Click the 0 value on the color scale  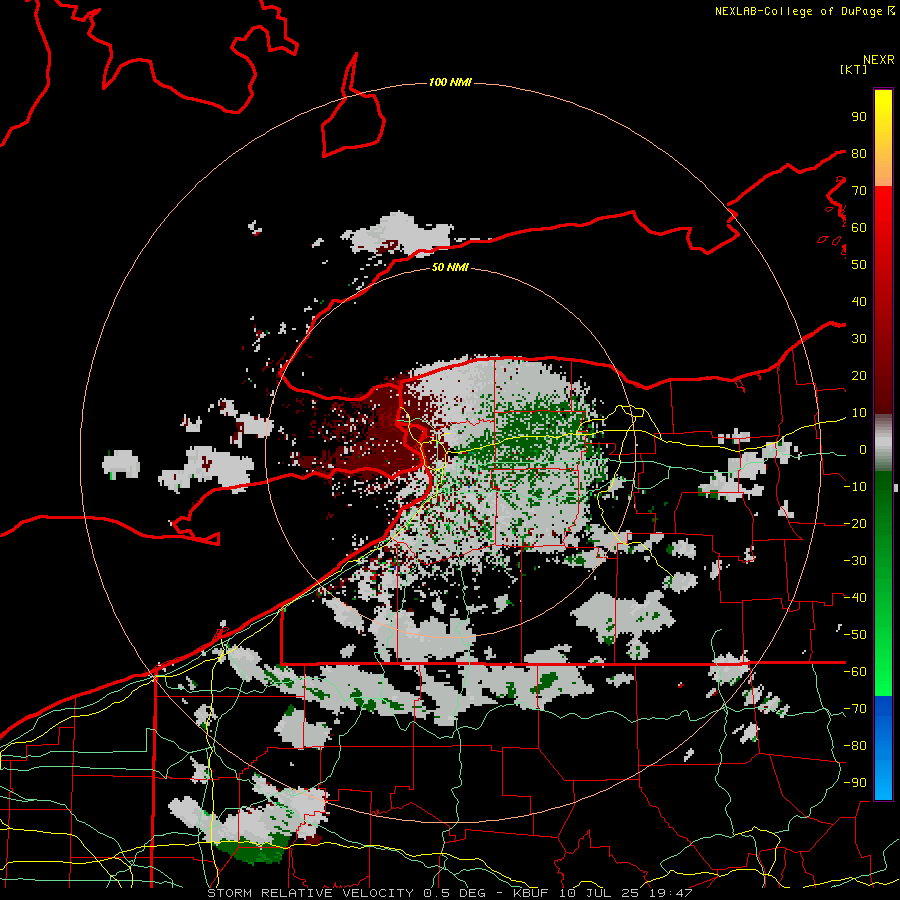[863, 450]
